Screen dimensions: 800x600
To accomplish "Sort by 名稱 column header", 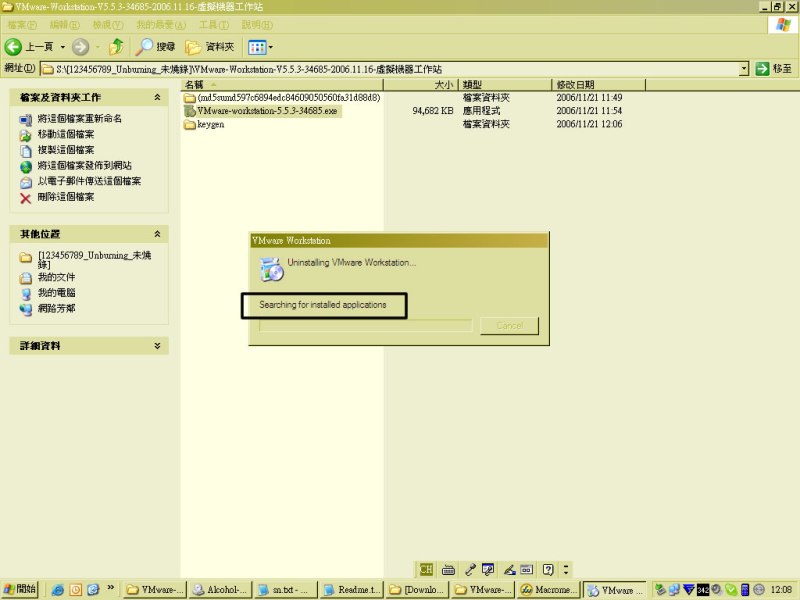I will 282,85.
